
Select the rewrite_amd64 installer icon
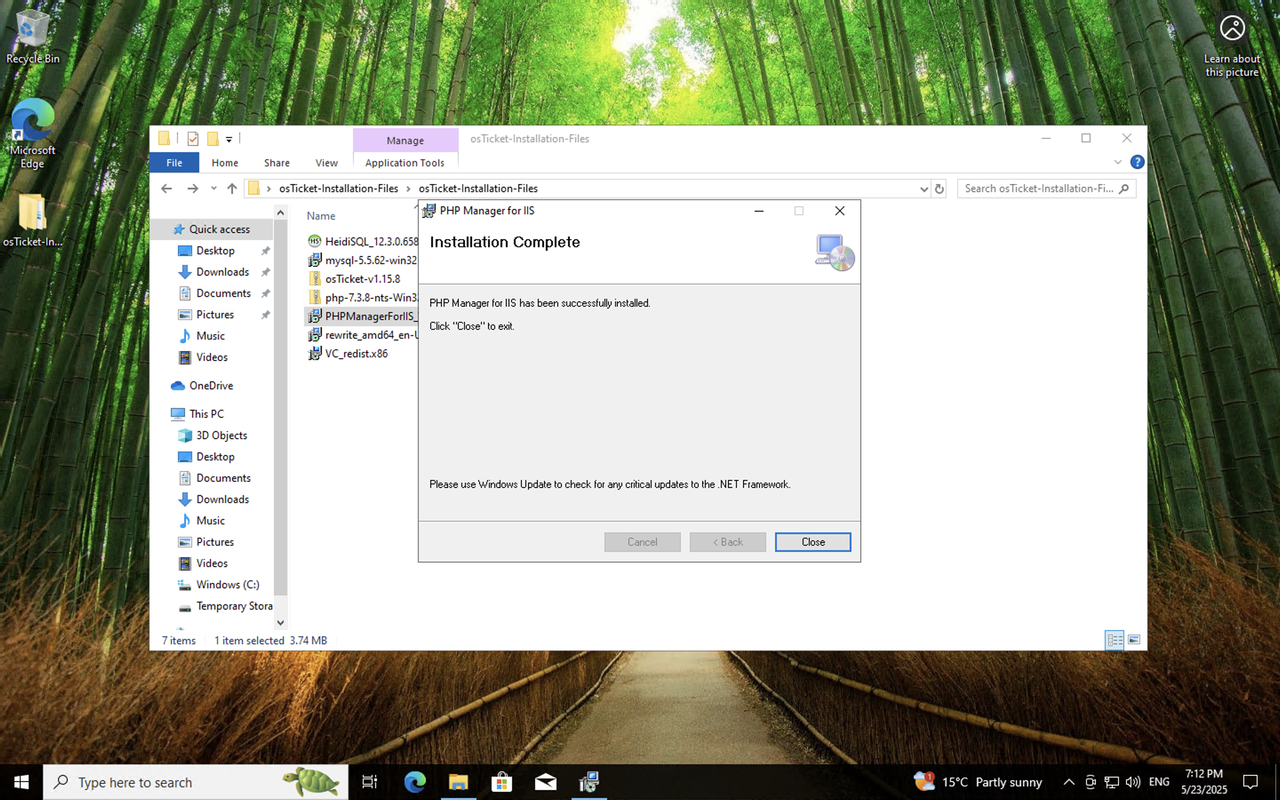pyautogui.click(x=314, y=335)
